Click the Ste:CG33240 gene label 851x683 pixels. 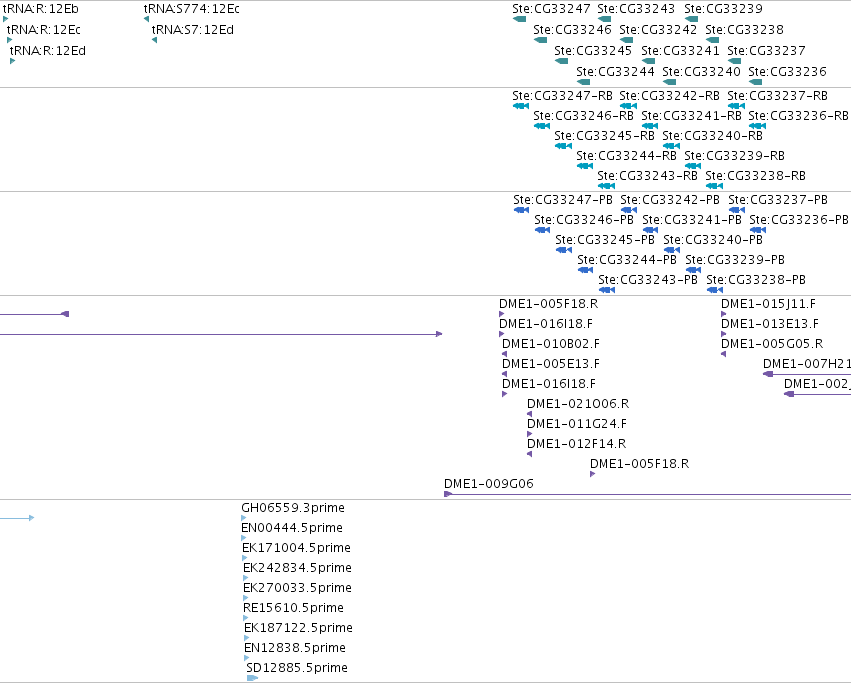coord(701,71)
